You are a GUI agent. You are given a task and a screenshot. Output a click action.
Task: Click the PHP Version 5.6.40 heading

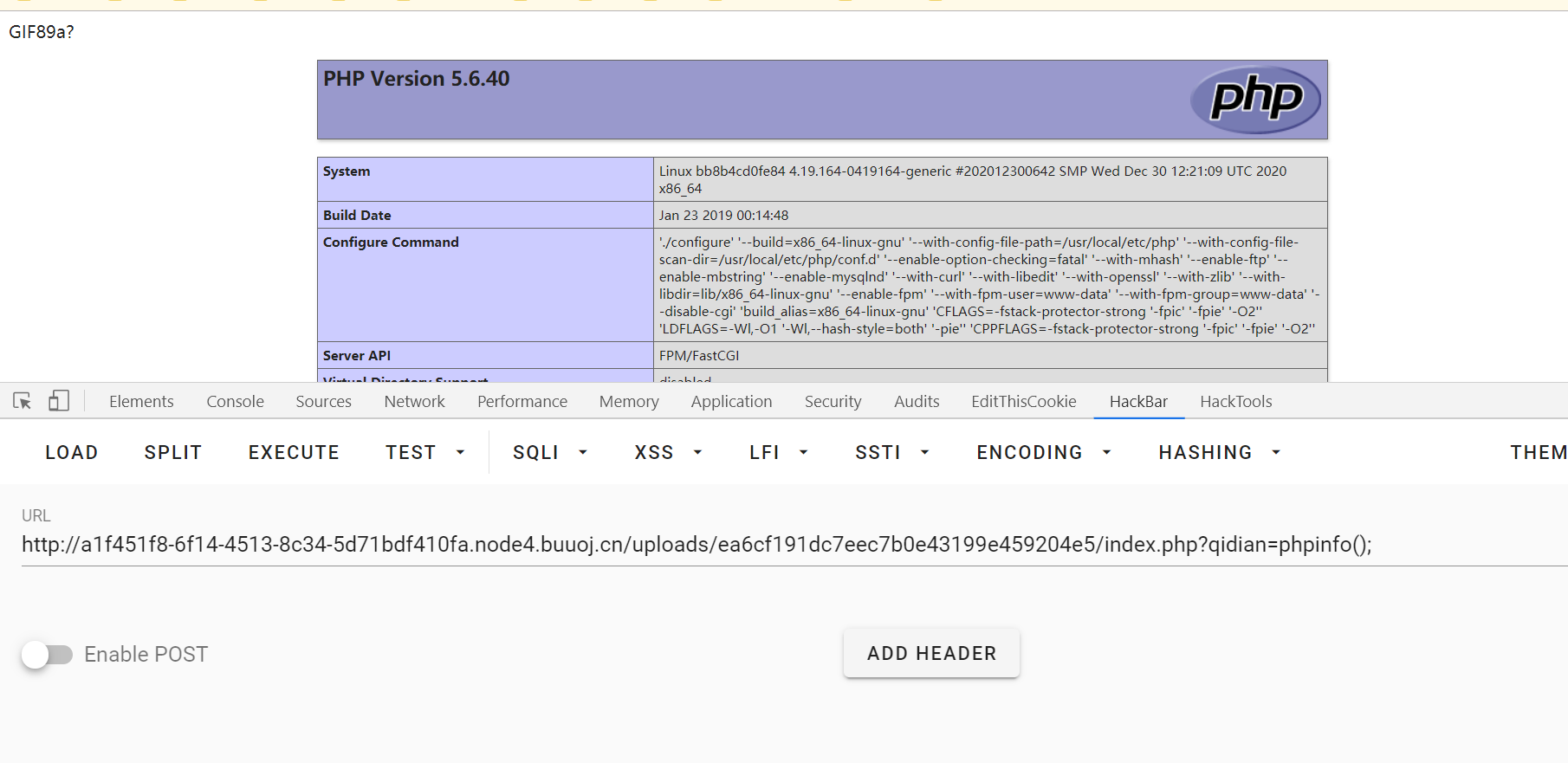[x=417, y=79]
